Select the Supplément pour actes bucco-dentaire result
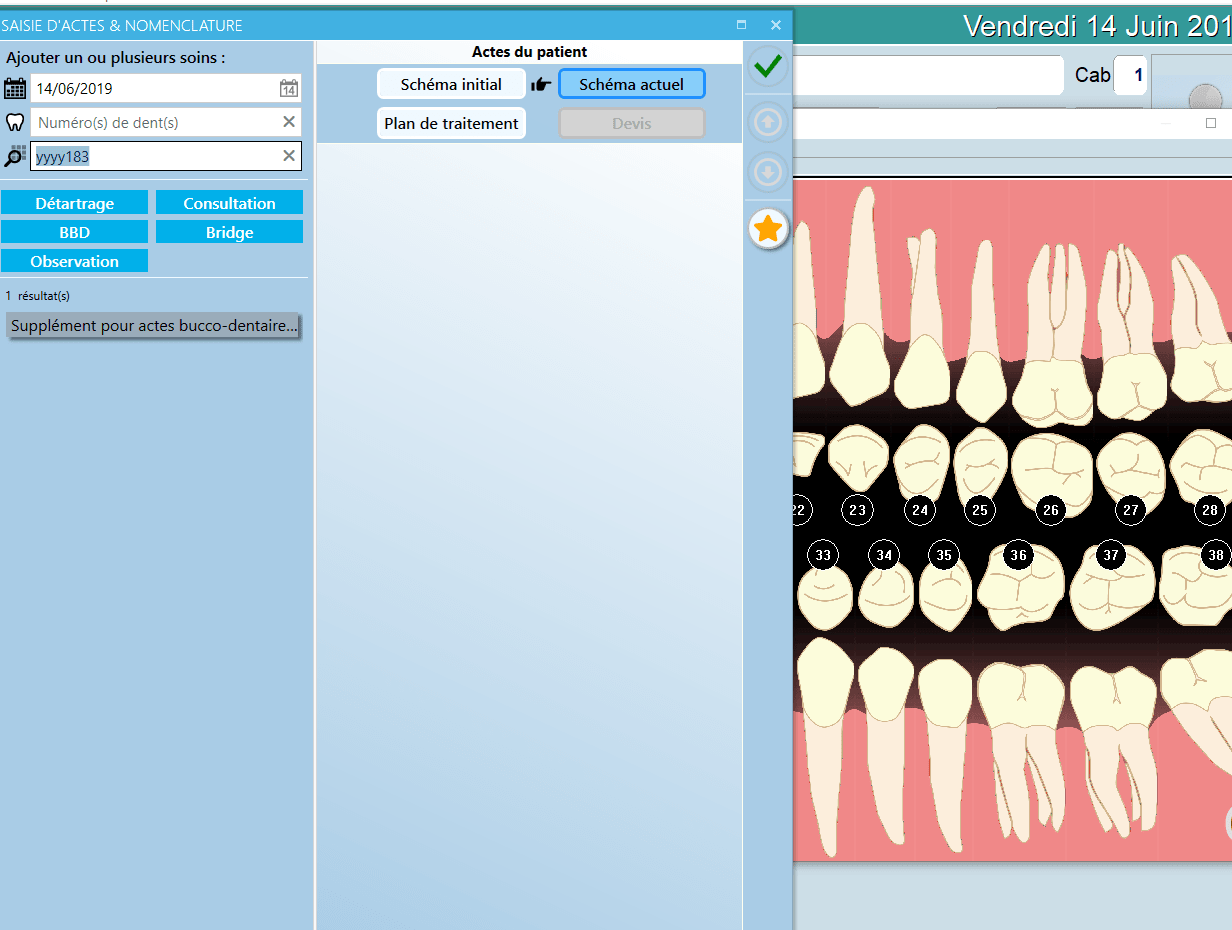The image size is (1232, 930). pos(153,326)
